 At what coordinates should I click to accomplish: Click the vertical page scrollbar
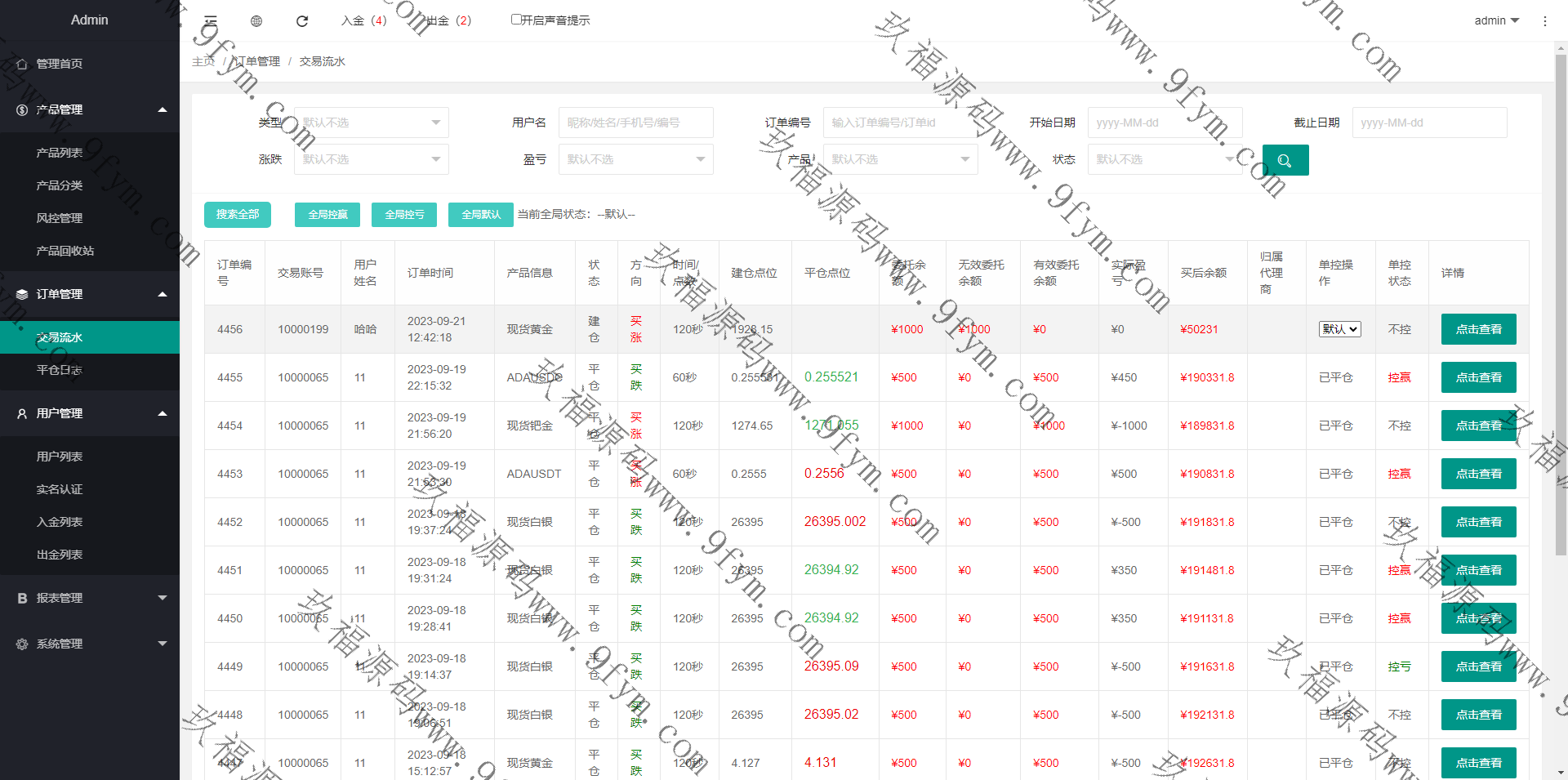pyautogui.click(x=1561, y=327)
